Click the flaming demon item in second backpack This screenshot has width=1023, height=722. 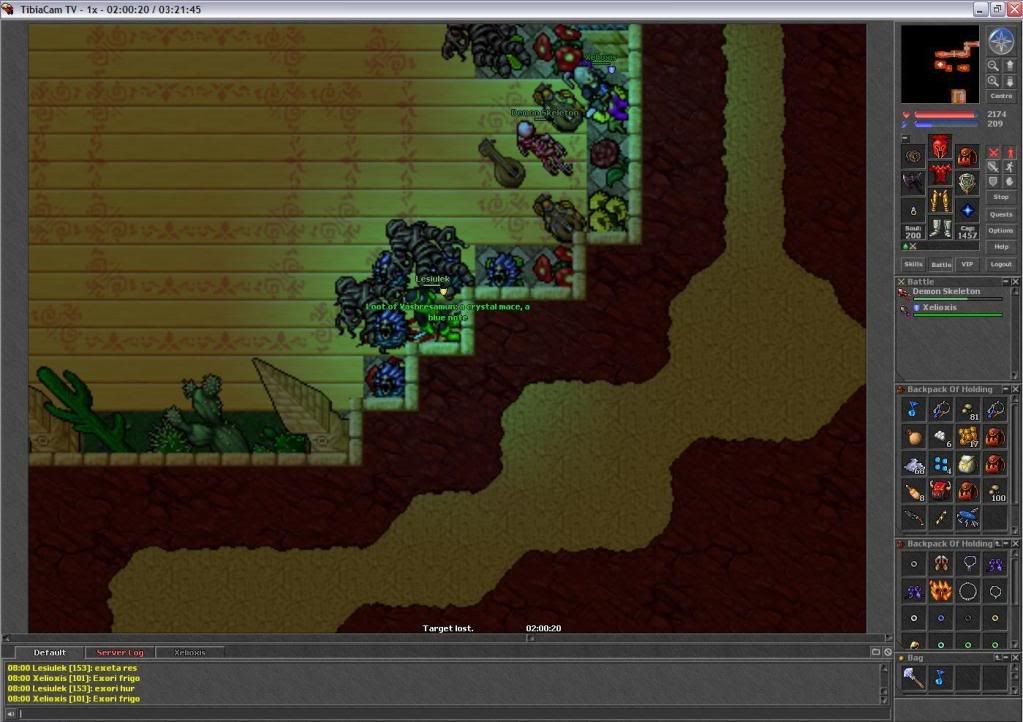tap(940, 591)
